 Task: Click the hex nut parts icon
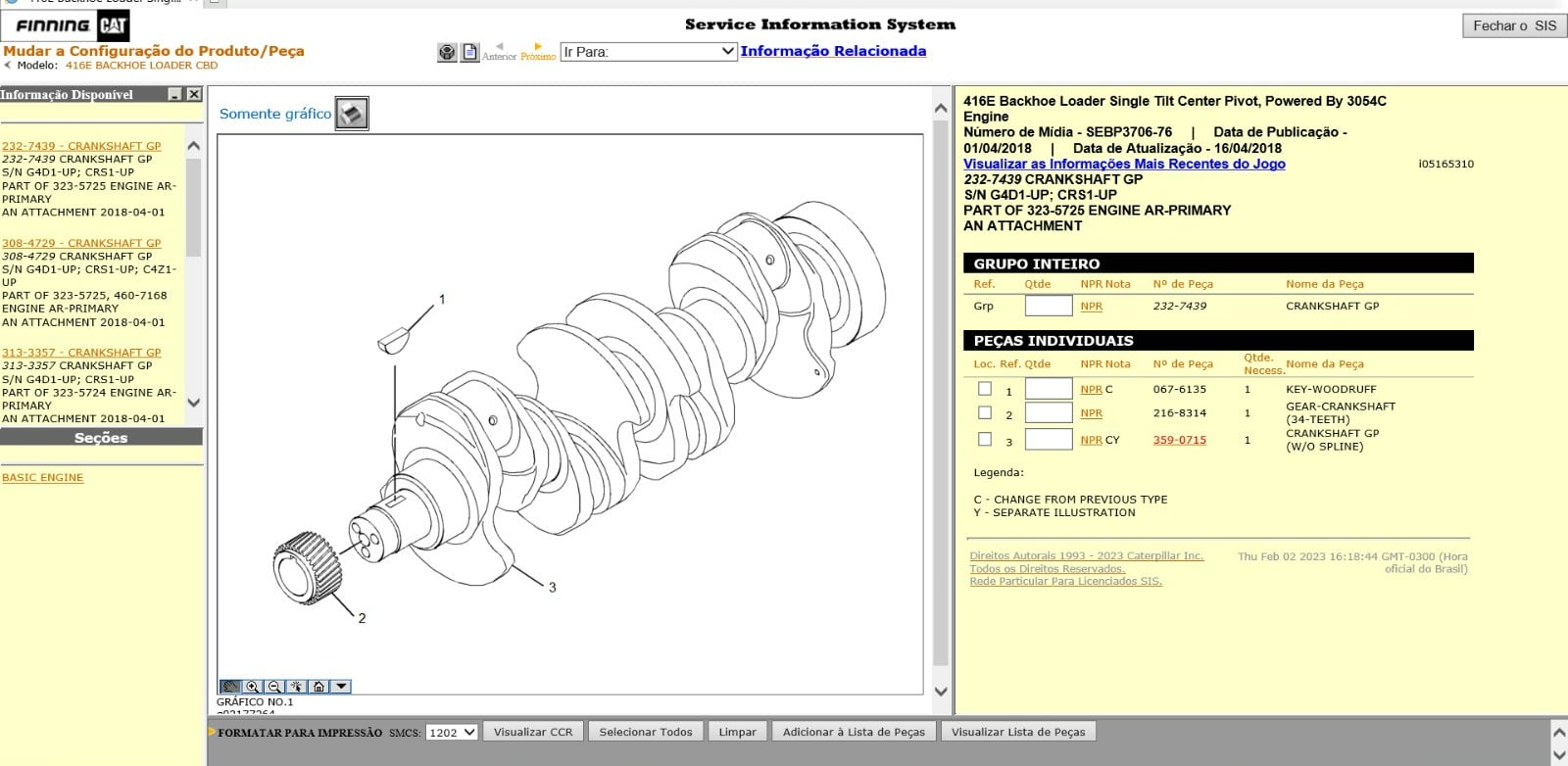(447, 53)
